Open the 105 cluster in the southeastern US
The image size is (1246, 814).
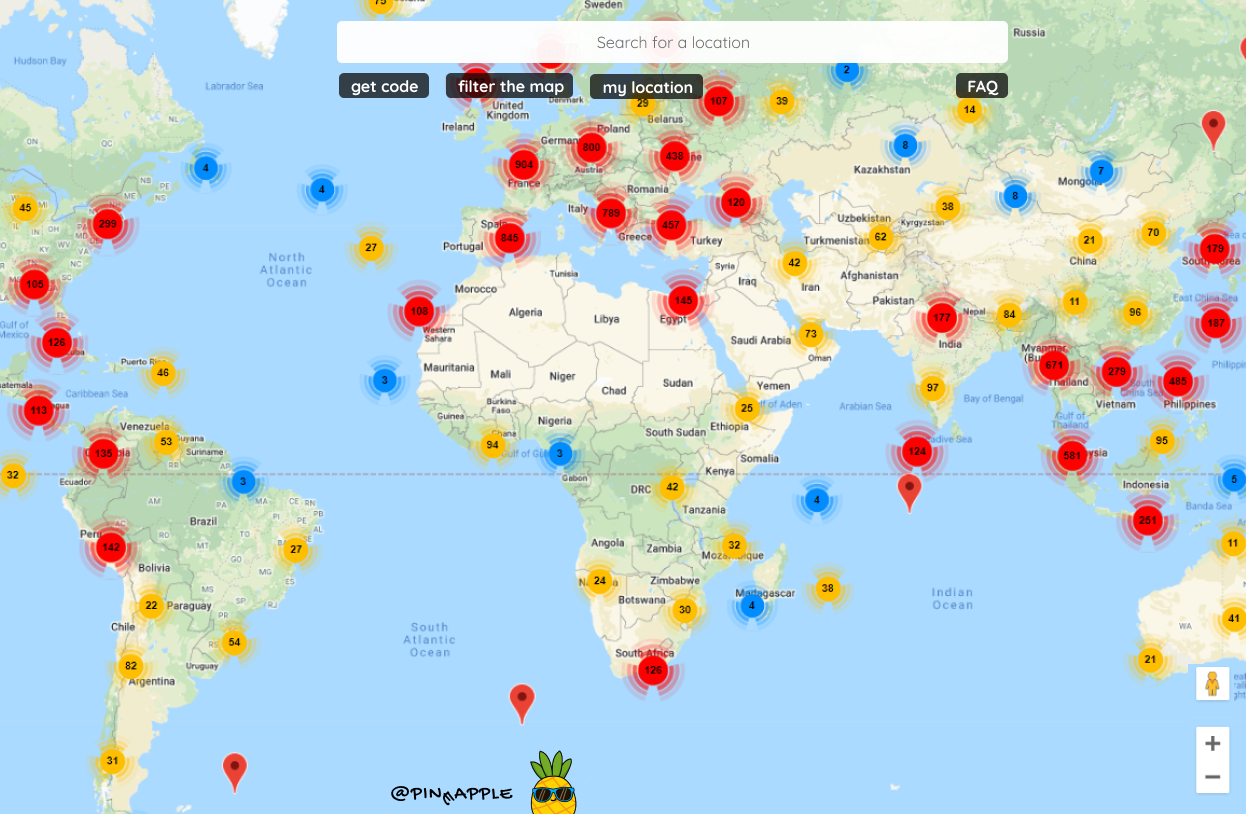(35, 285)
